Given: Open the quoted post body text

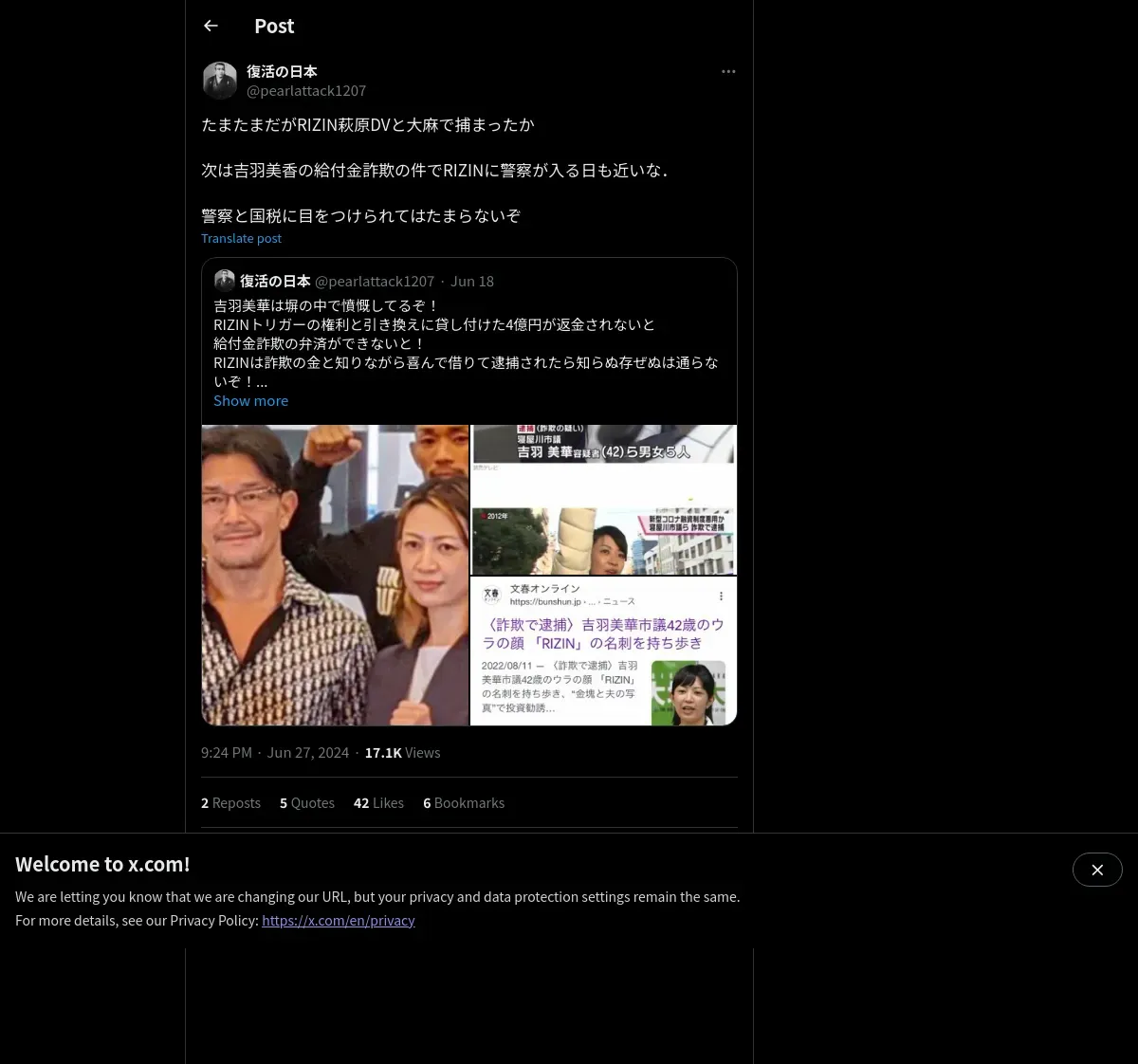Looking at the screenshot, I should (x=466, y=343).
